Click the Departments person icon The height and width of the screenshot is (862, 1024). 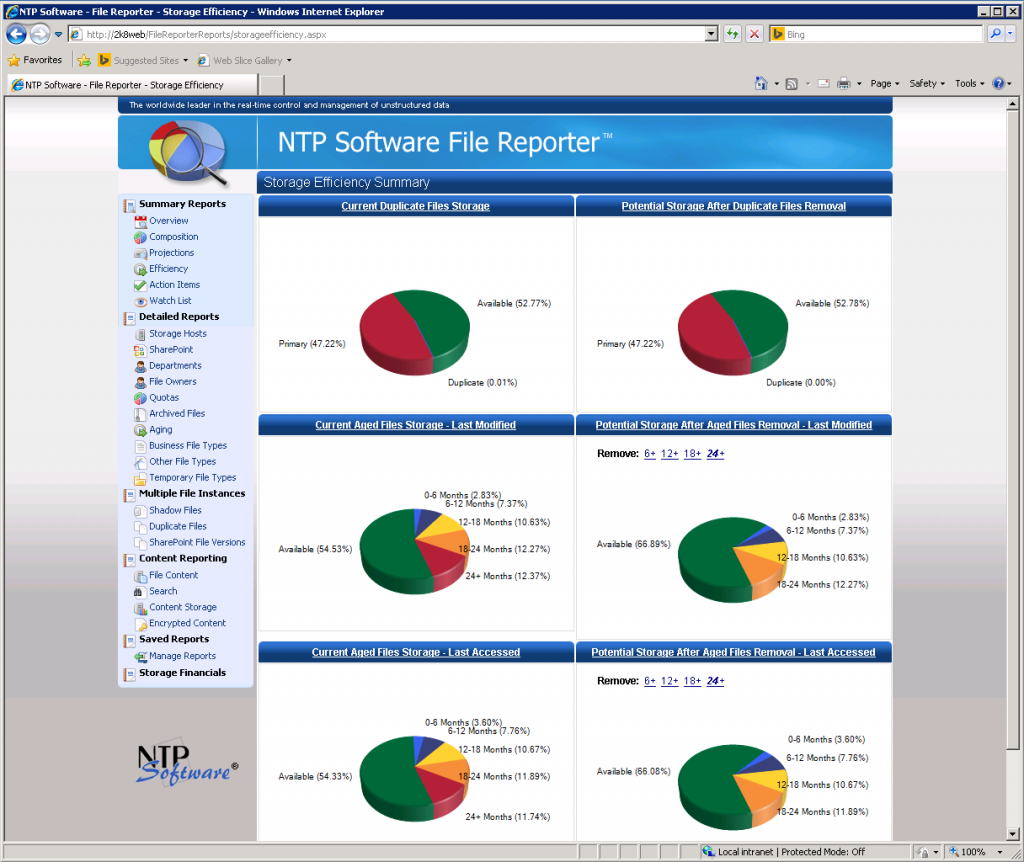(140, 366)
